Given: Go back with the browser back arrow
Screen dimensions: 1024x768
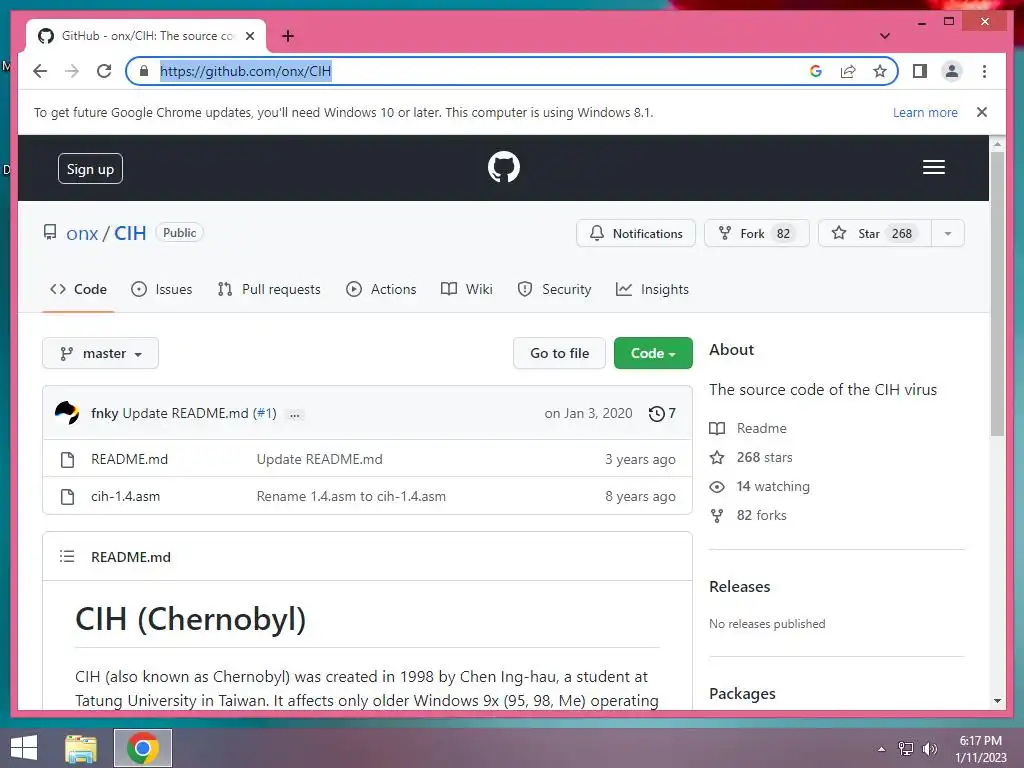Looking at the screenshot, I should coord(40,71).
